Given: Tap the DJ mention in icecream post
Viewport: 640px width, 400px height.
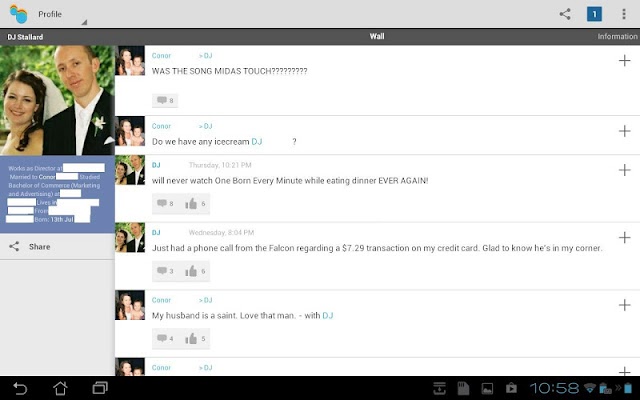Looking at the screenshot, I should pyautogui.click(x=257, y=142).
